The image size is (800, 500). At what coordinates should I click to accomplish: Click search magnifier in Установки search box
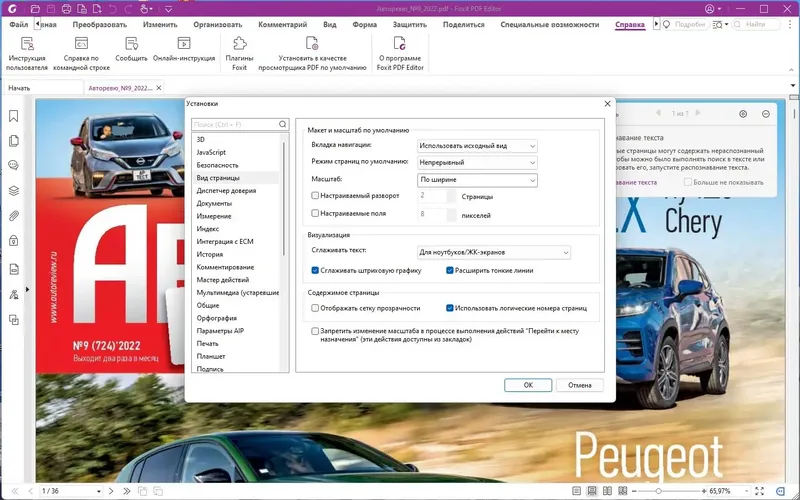[x=283, y=124]
